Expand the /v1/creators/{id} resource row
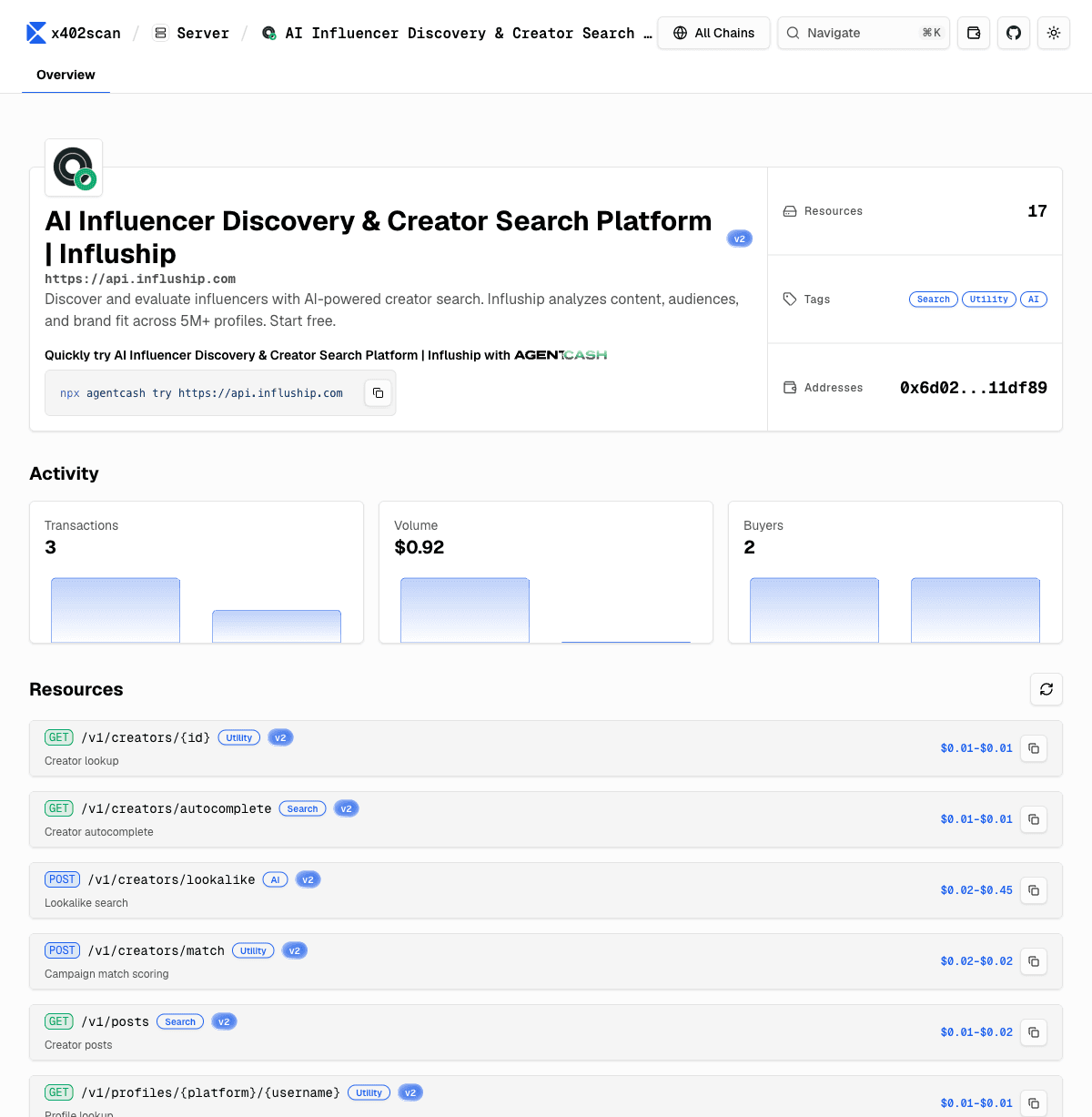The height and width of the screenshot is (1117, 1092). (x=546, y=748)
